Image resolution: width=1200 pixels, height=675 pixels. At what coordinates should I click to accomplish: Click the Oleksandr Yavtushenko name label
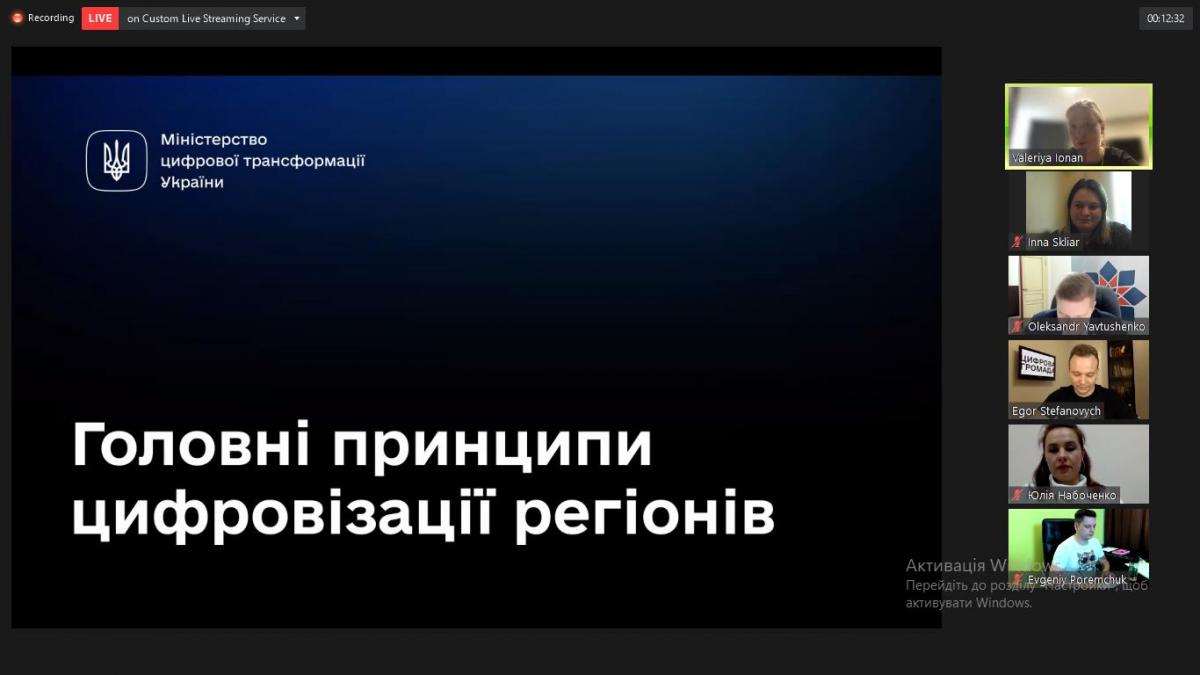1086,327
